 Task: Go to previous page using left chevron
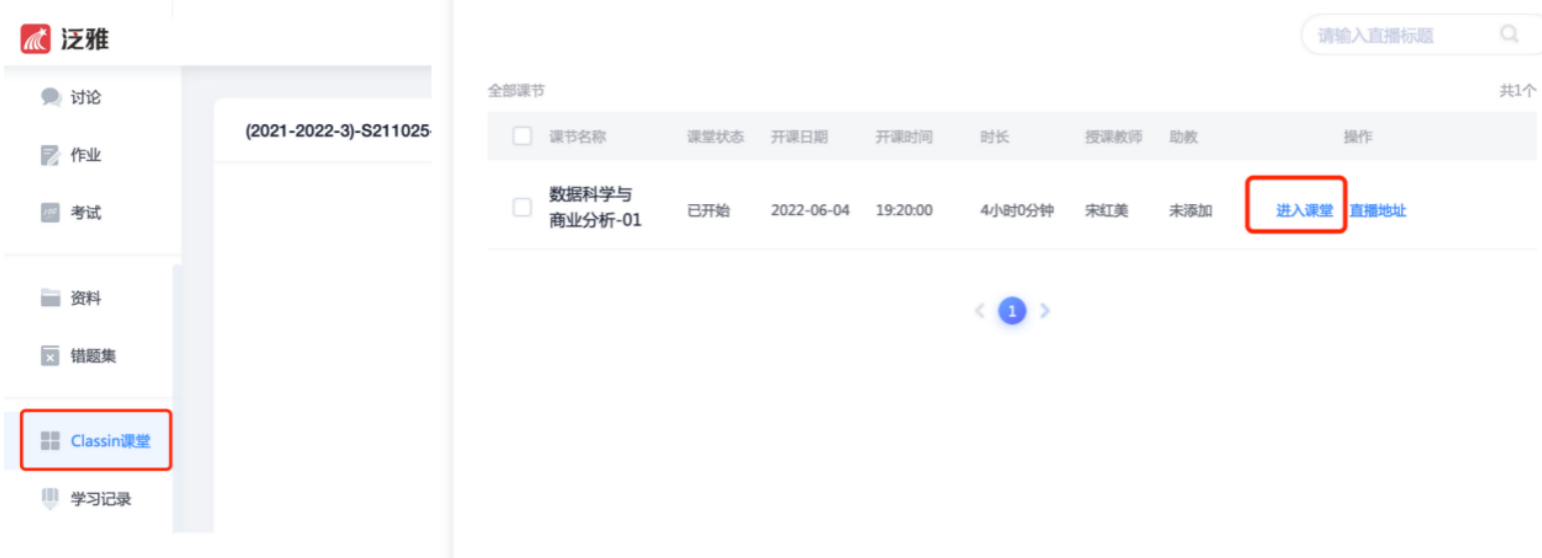(x=980, y=311)
